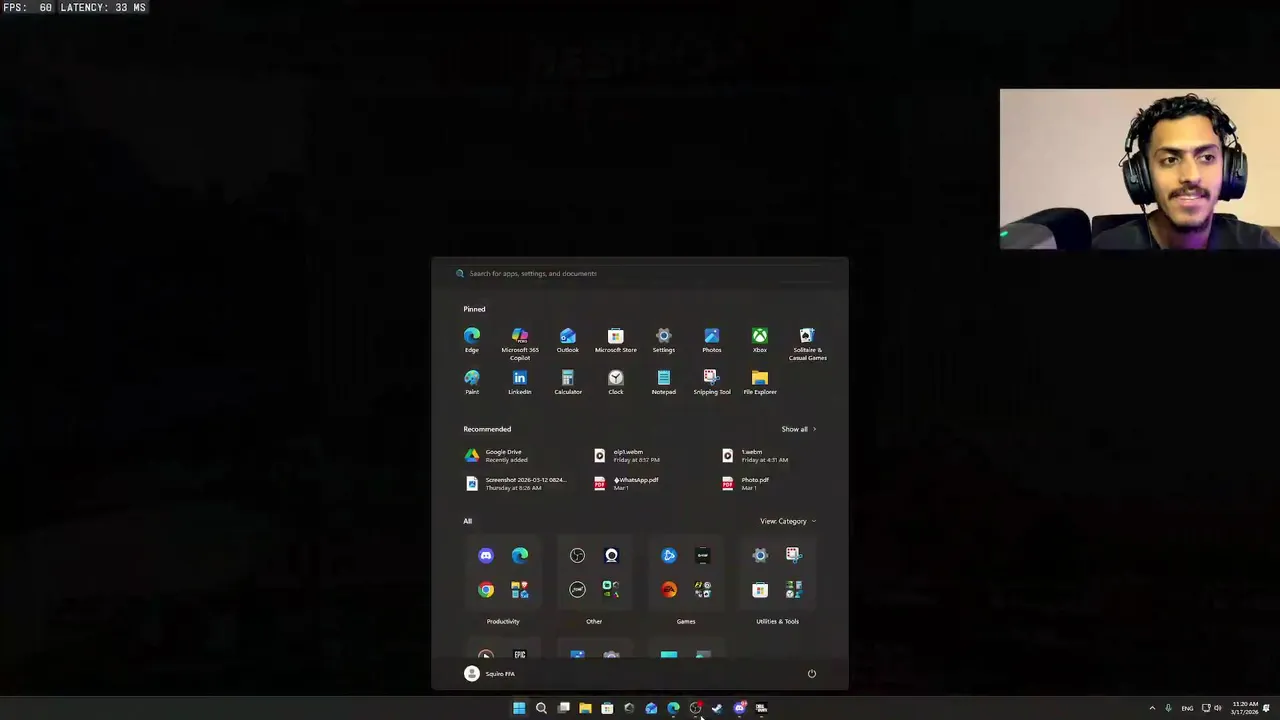Open Microsoft Store in Utilities & Tools category
This screenshot has width=1280, height=720.
pos(760,590)
